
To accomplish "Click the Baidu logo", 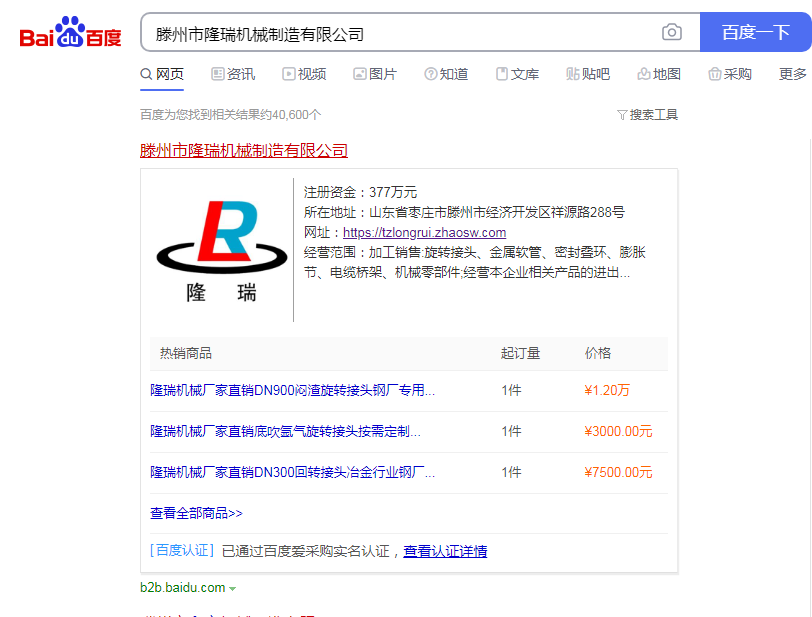I will click(70, 33).
